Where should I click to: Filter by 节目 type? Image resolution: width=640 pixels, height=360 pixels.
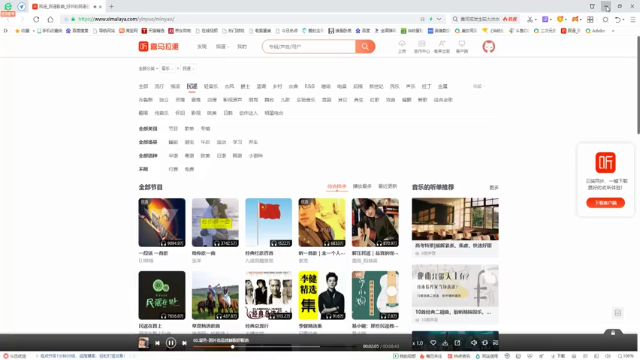173,129
